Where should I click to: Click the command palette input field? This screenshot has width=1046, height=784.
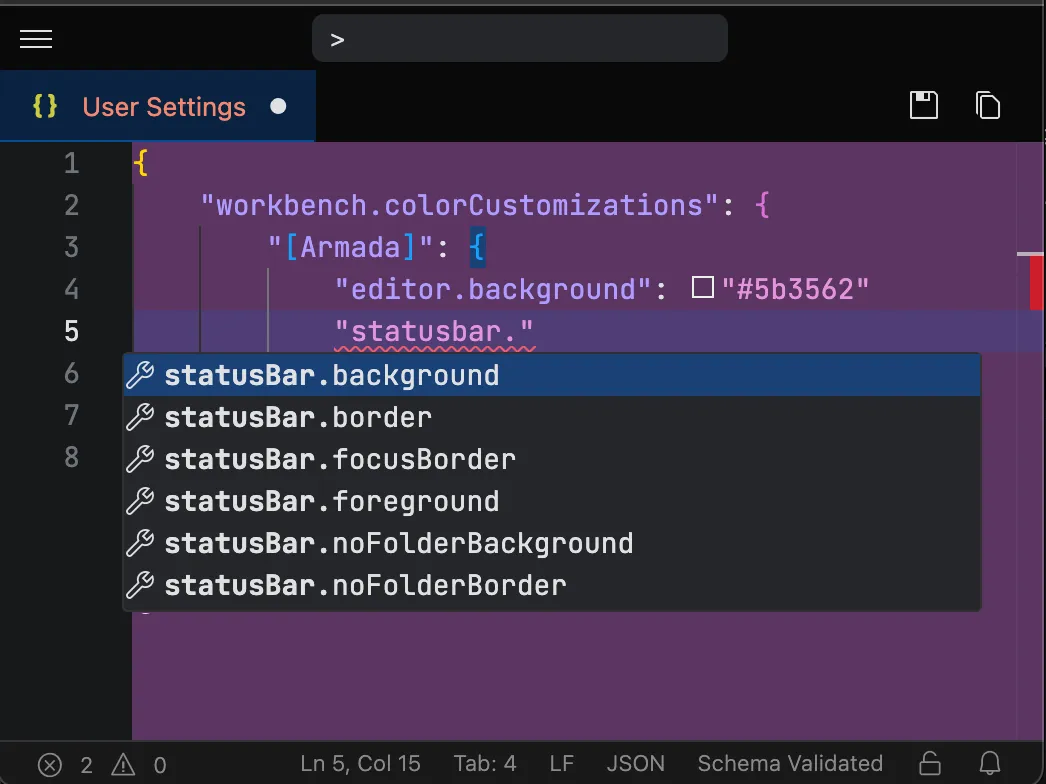point(520,39)
